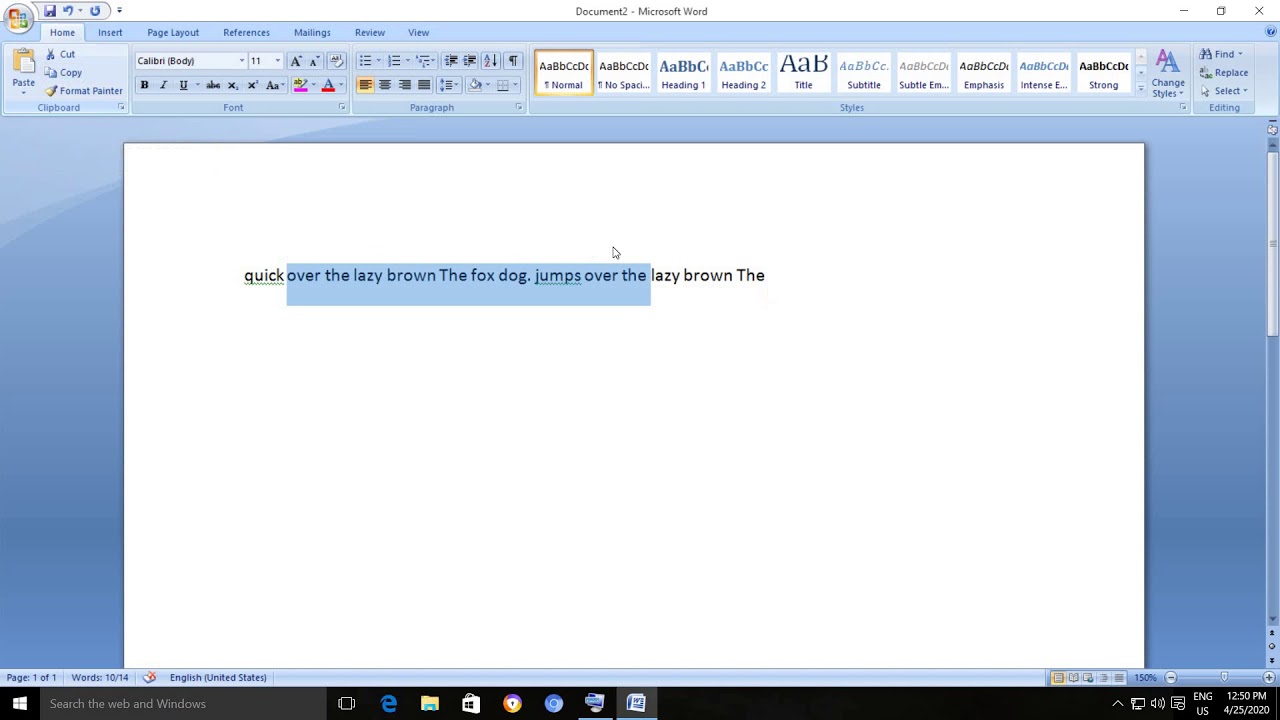Switch to Full Screen Reading view
This screenshot has width=1280, height=720.
click(x=1073, y=677)
